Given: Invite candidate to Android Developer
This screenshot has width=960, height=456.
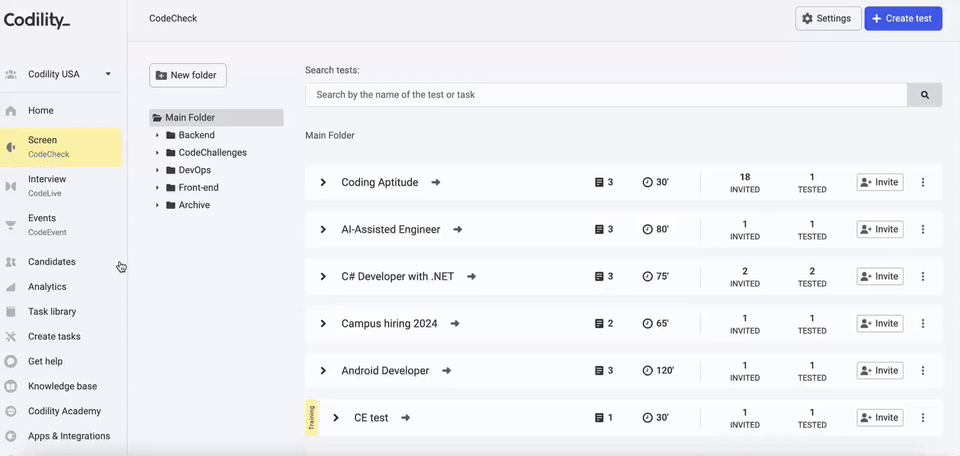Looking at the screenshot, I should 880,371.
